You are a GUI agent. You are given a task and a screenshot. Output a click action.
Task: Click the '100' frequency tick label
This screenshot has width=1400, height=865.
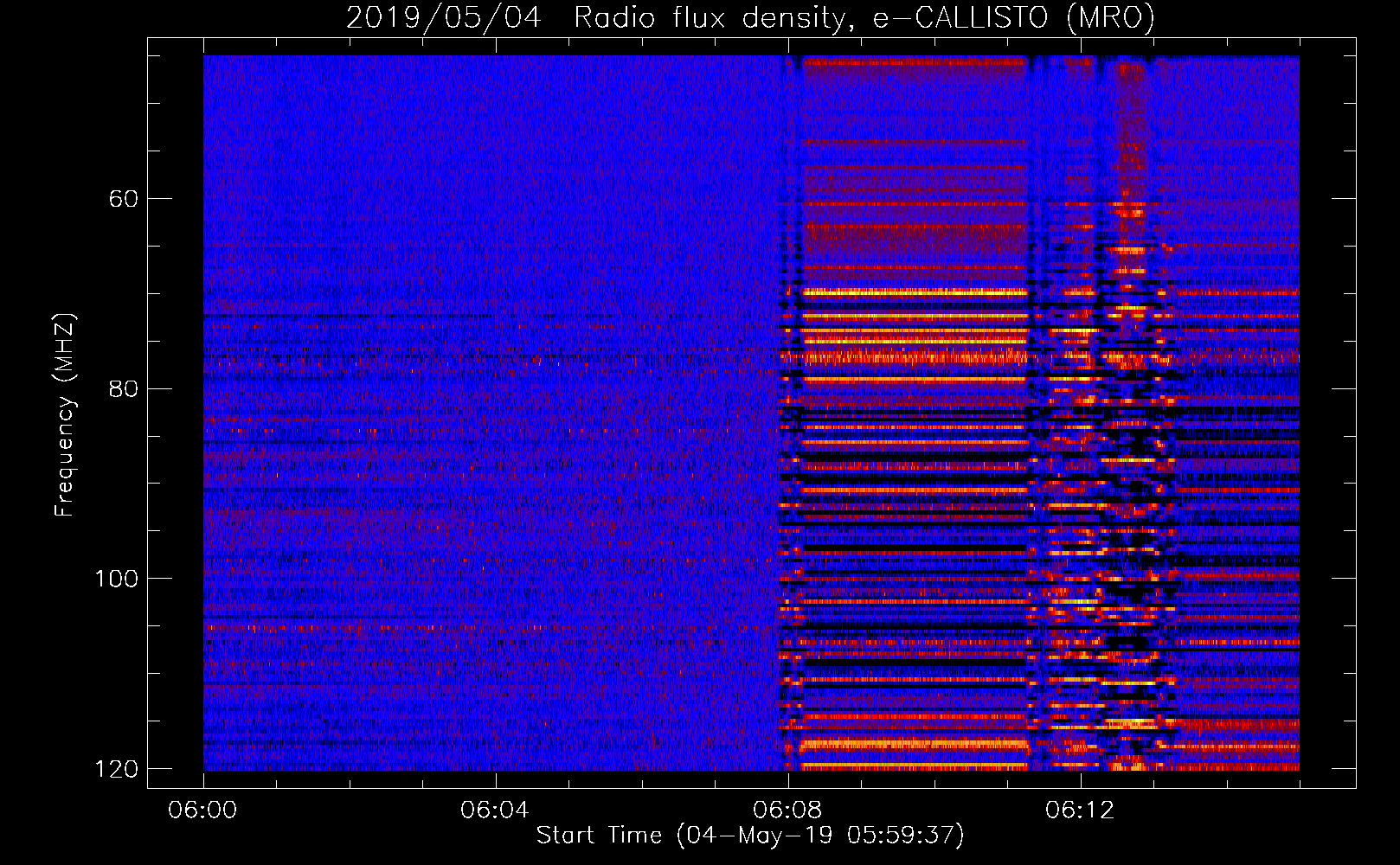click(x=117, y=579)
